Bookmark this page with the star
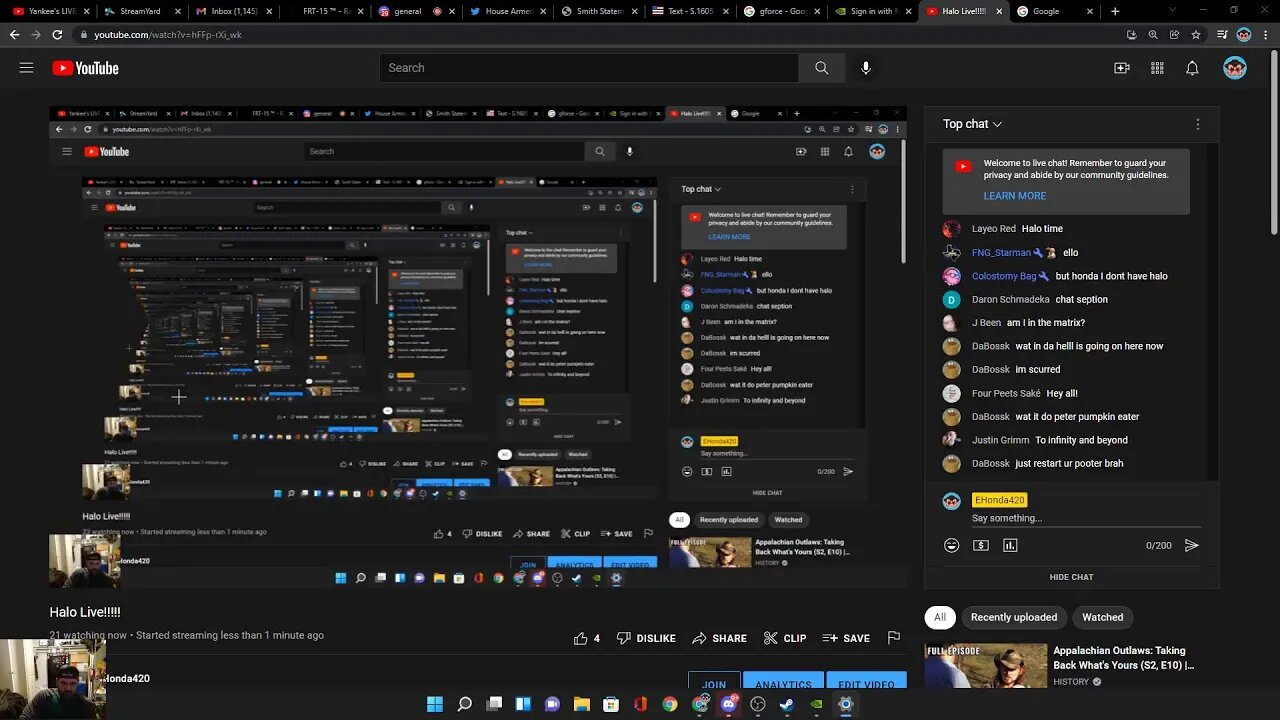 click(x=1196, y=34)
